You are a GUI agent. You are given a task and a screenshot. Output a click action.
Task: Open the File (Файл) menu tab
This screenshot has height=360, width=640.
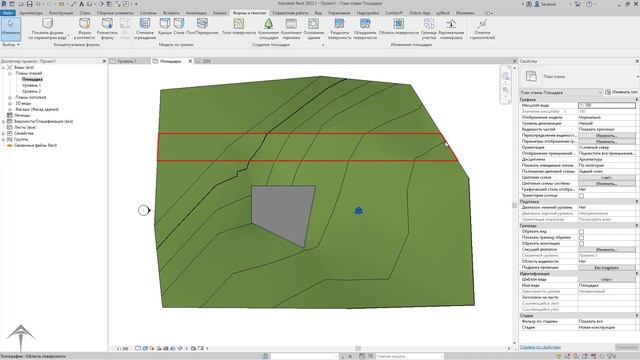[7, 13]
